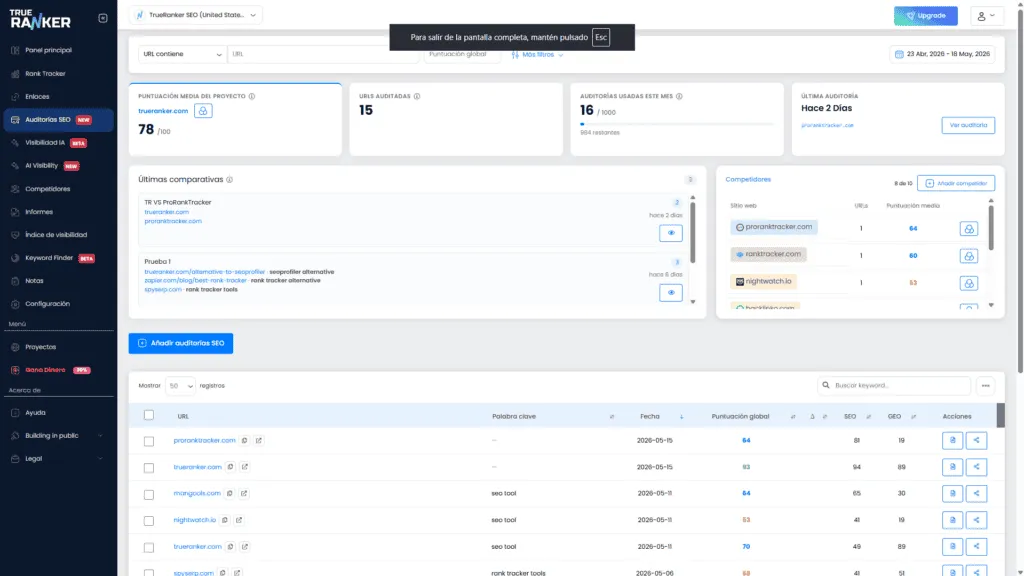Open Panel principal in the sidebar
This screenshot has width=1024, height=576.
48,50
